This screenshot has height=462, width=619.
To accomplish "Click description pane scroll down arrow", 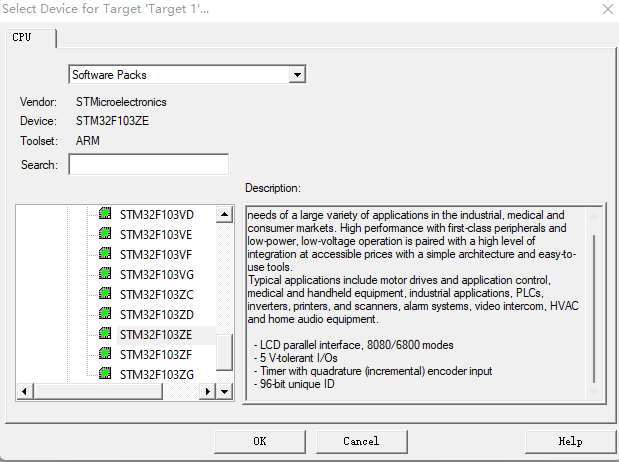I will pyautogui.click(x=594, y=391).
